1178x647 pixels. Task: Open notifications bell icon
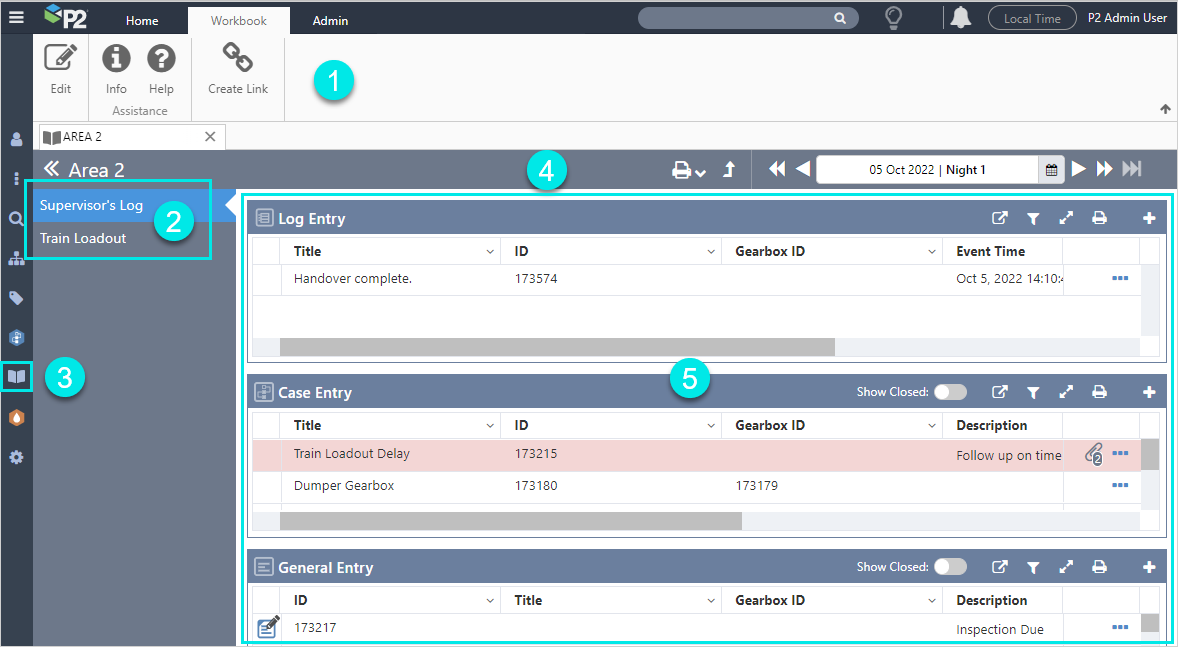tap(961, 18)
